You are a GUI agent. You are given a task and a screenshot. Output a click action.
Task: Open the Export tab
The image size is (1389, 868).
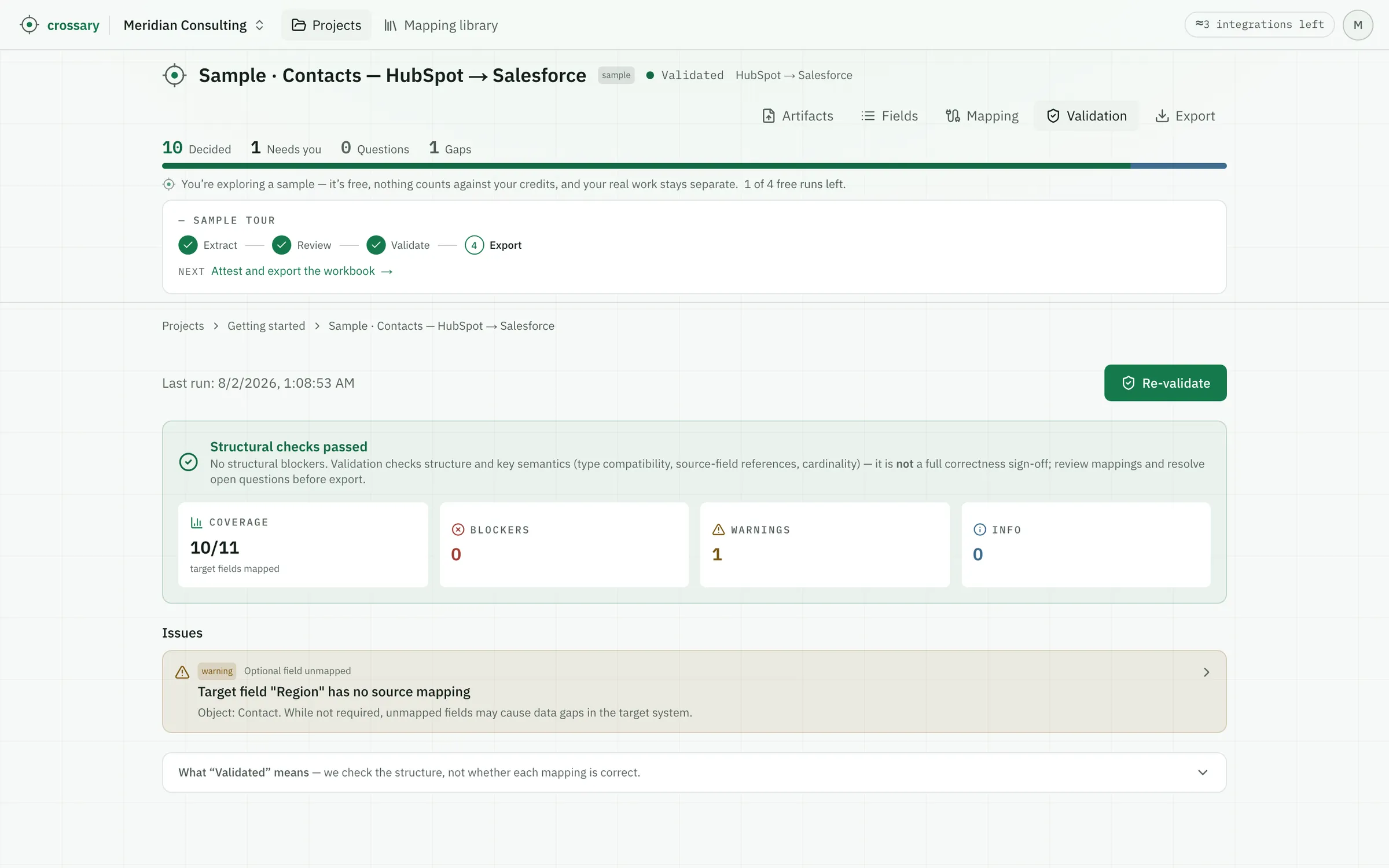click(1185, 116)
